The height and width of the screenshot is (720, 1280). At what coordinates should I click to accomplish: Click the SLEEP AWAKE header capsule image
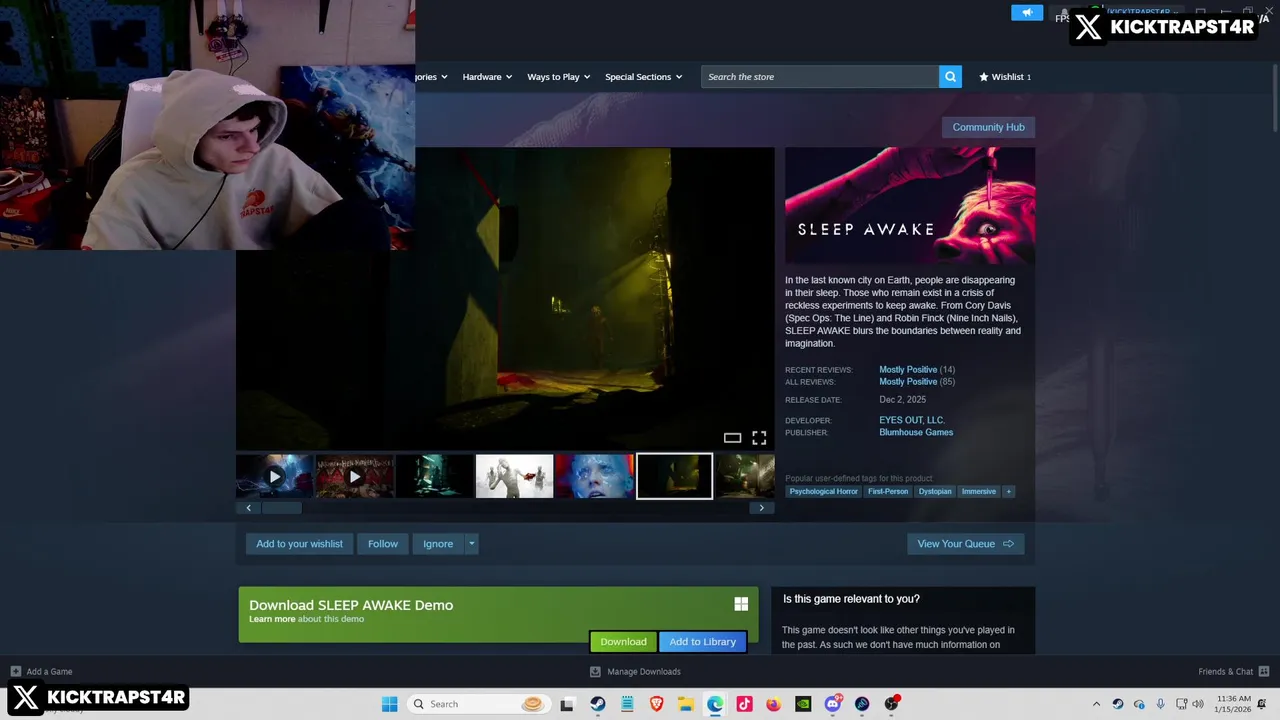point(910,206)
